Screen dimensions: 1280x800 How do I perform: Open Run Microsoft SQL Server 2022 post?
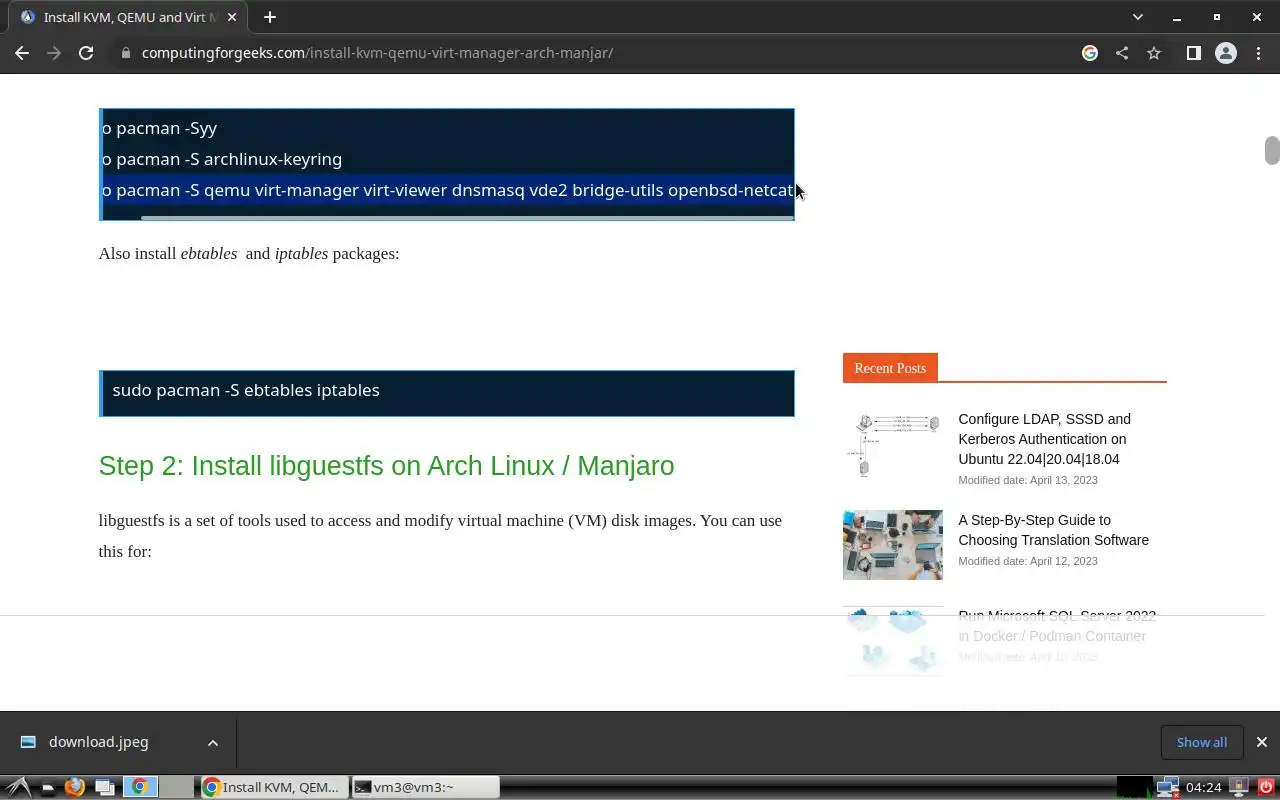pyautogui.click(x=1057, y=626)
